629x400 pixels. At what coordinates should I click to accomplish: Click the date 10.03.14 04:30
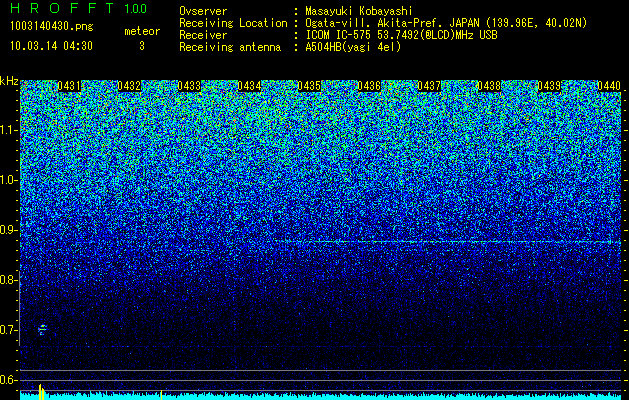pyautogui.click(x=51, y=46)
